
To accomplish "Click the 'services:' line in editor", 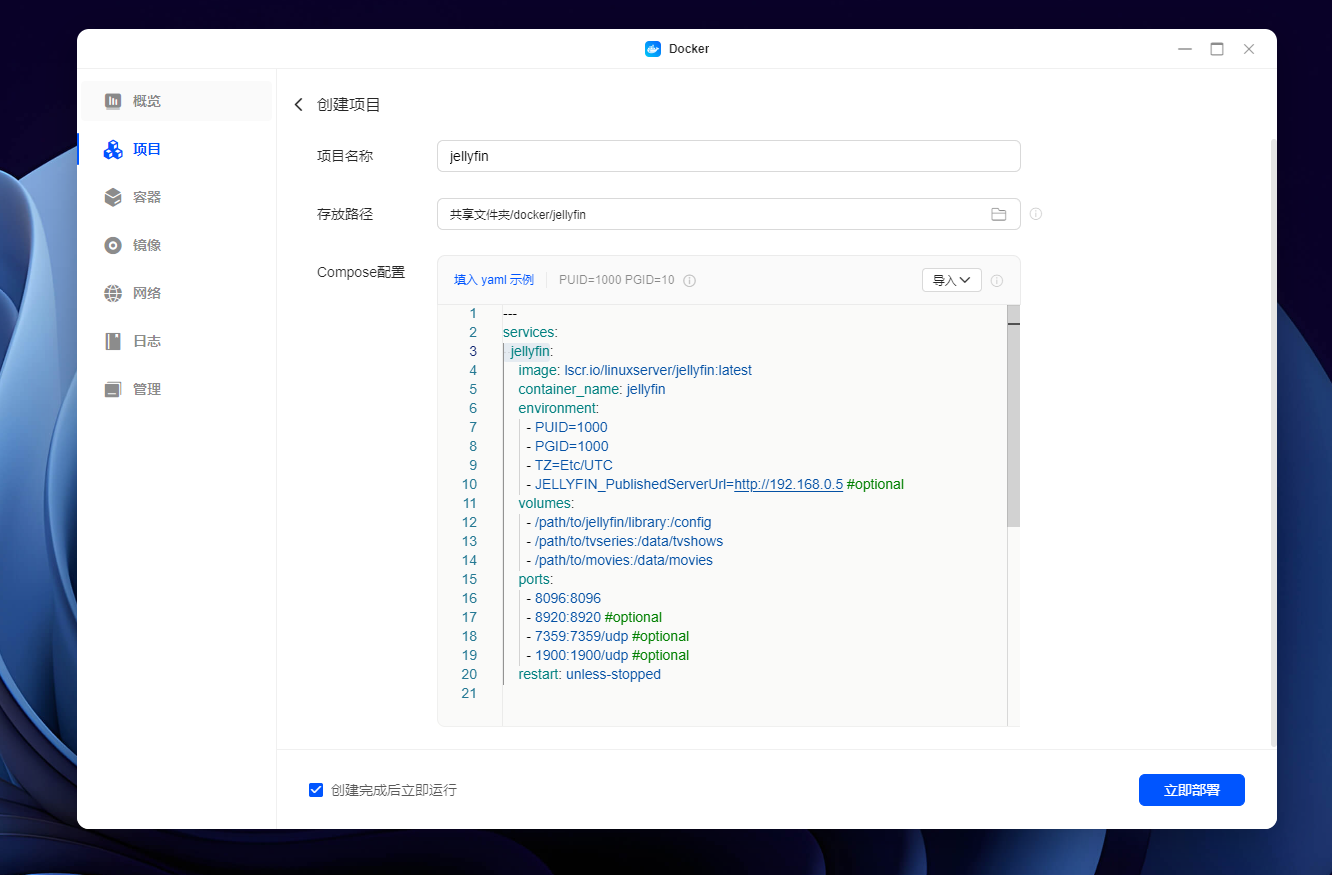I will tap(530, 332).
